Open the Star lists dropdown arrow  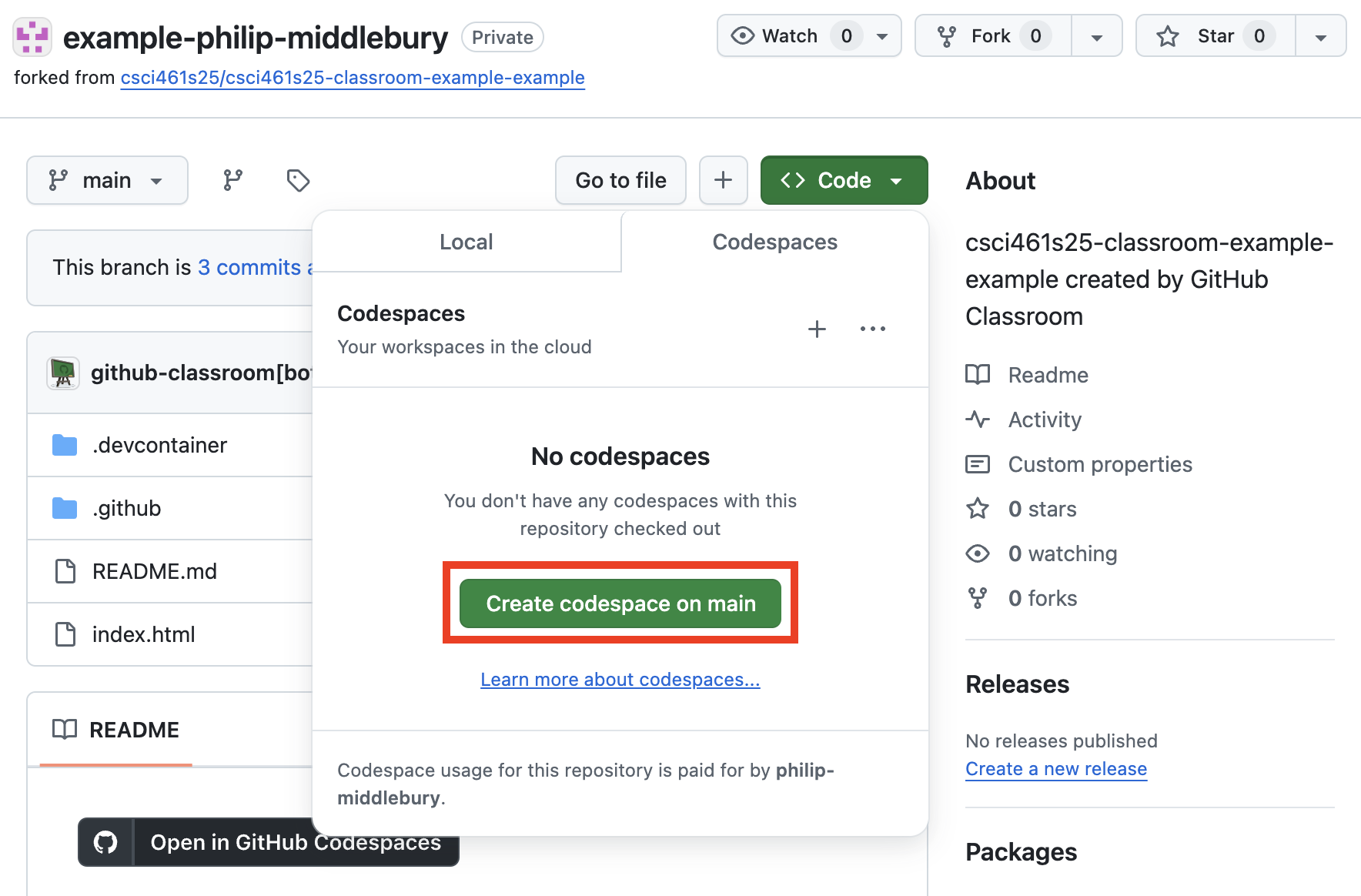(x=1320, y=36)
